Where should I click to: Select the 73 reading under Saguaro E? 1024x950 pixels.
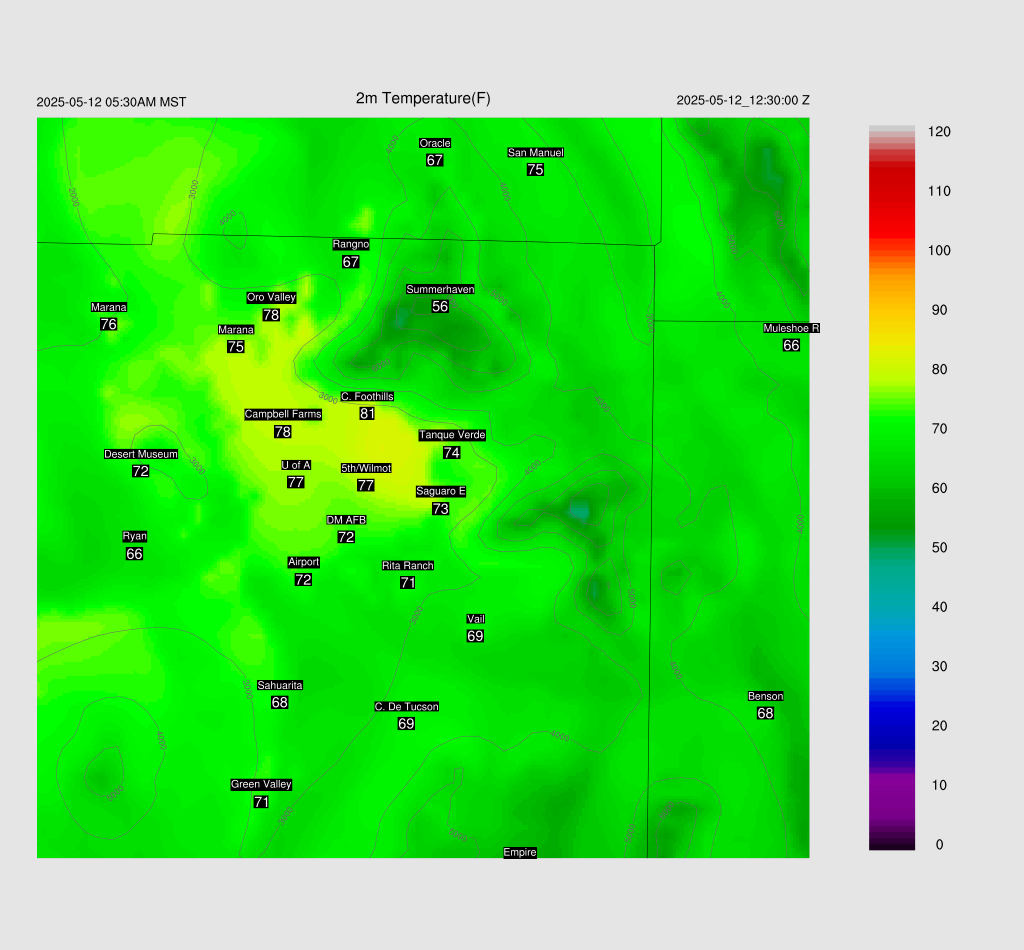(441, 509)
